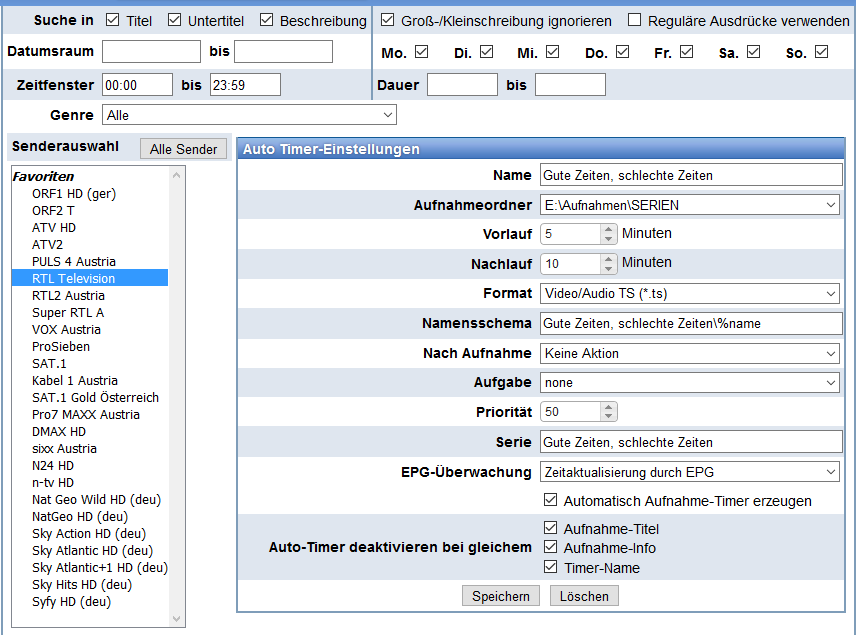Open the Genre dropdown
The image size is (856, 635).
[x=250, y=116]
